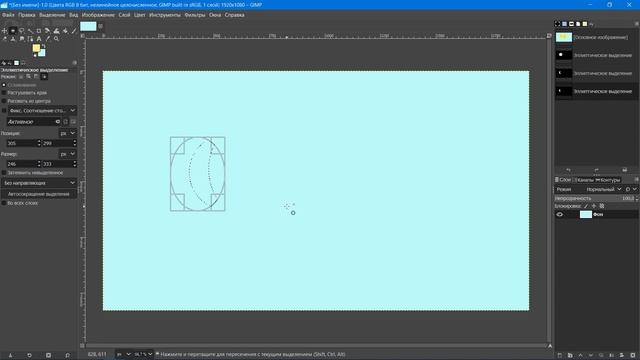This screenshot has height=360, width=640.
Task: Click the first Эллиптическое выделение history entry
Action: coord(596,55)
